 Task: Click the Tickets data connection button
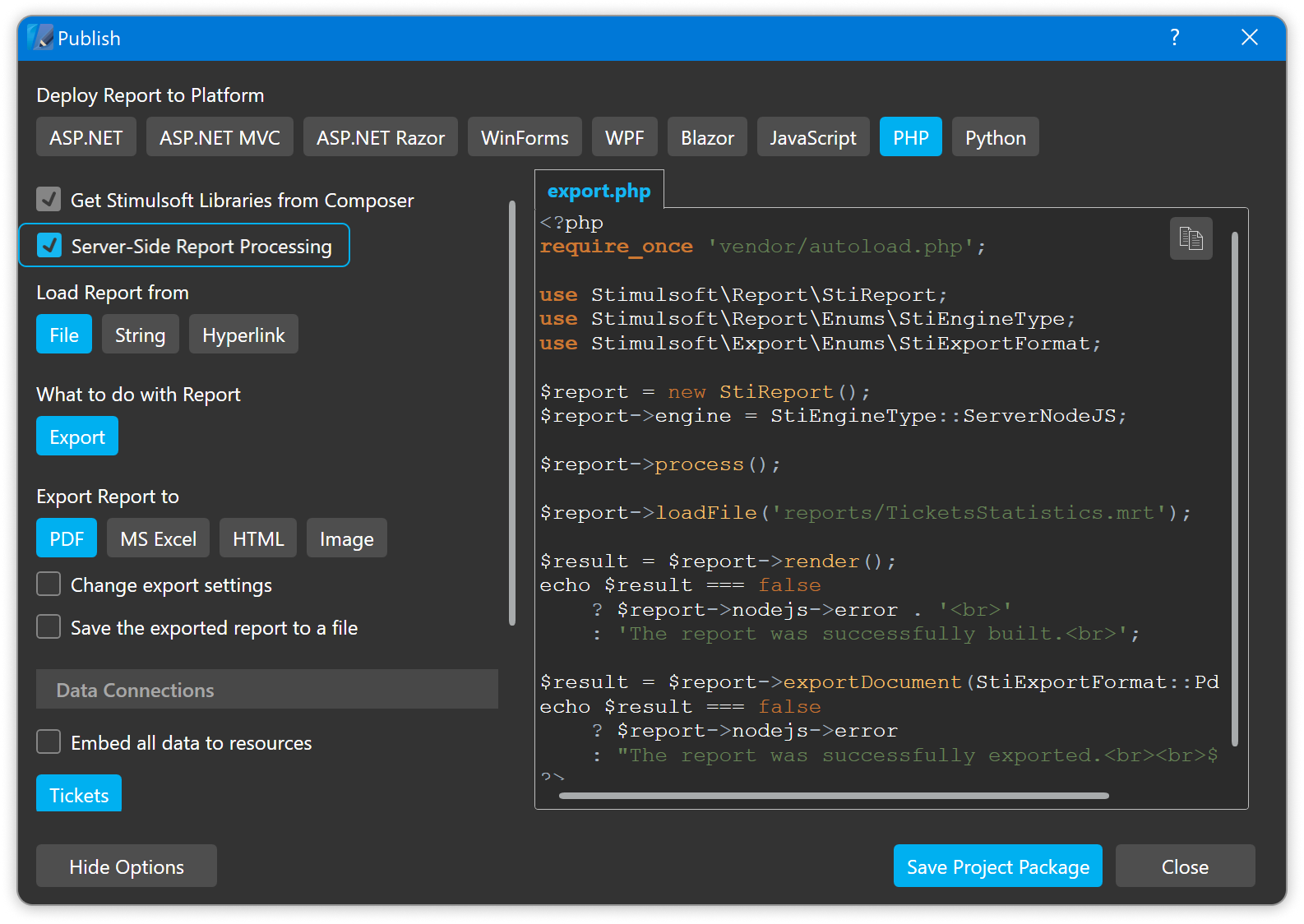79,793
